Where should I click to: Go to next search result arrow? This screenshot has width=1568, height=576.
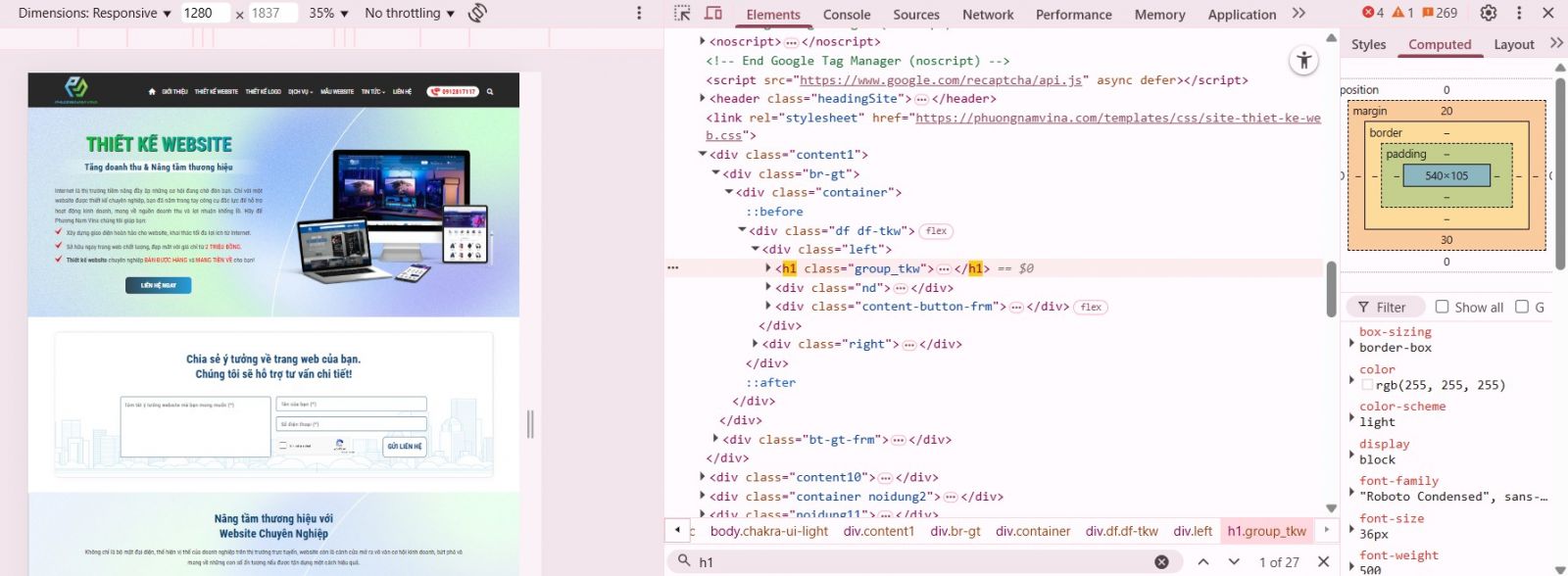pyautogui.click(x=1234, y=562)
